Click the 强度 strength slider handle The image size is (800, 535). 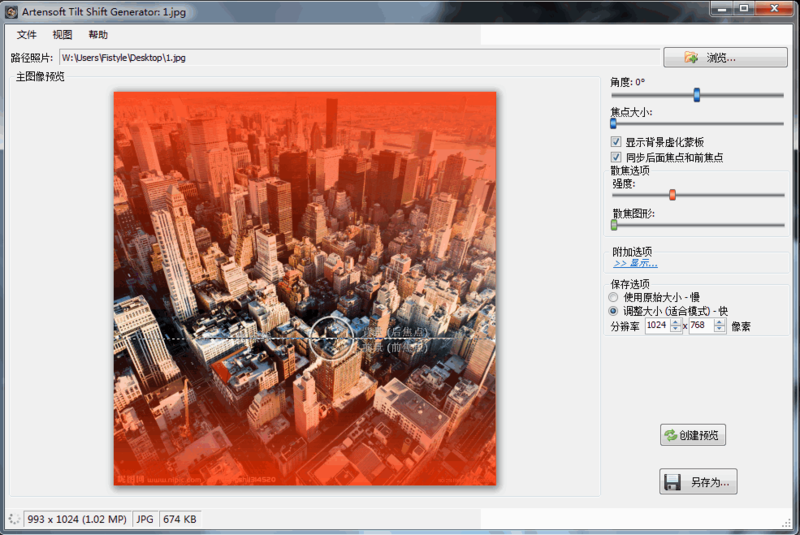pyautogui.click(x=672, y=195)
